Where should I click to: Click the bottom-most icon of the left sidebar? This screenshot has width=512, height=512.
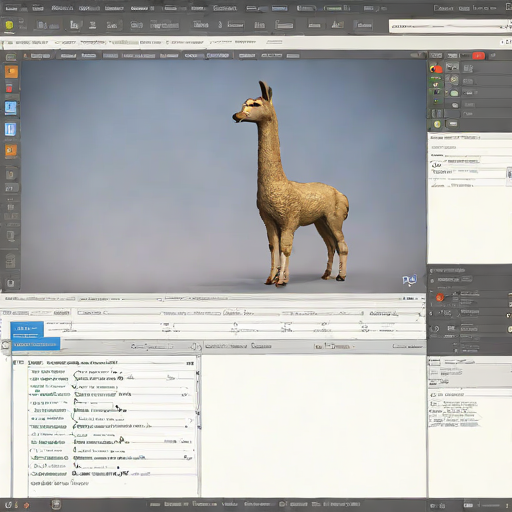coord(10,283)
